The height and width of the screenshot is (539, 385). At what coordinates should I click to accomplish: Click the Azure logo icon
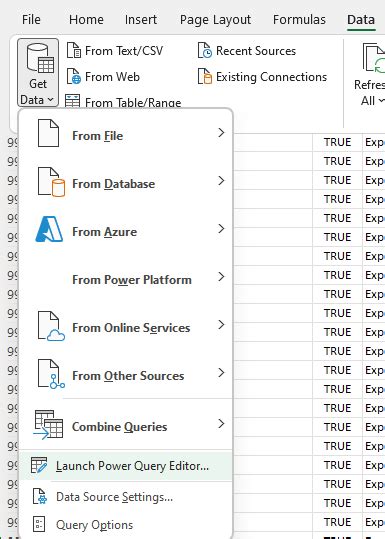tap(49, 229)
